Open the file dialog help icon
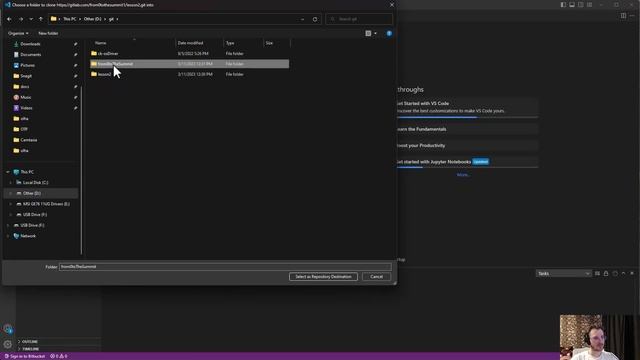 pyautogui.click(x=389, y=33)
